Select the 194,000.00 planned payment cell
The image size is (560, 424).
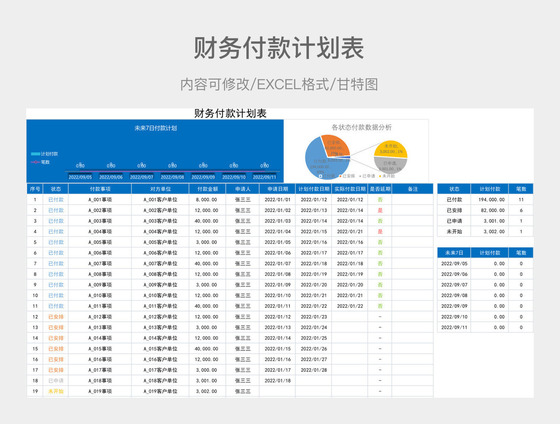point(491,200)
